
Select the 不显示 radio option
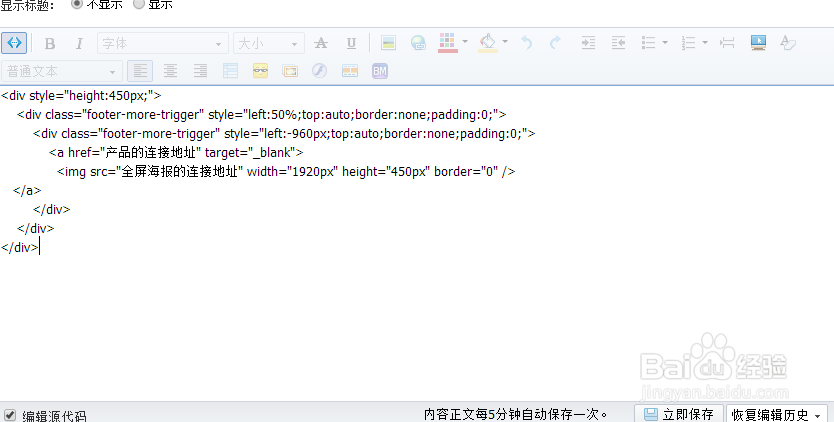77,4
